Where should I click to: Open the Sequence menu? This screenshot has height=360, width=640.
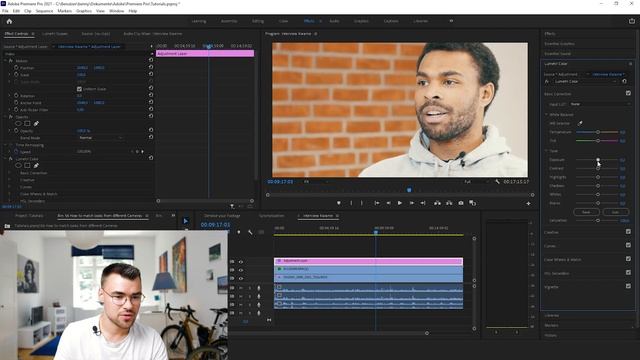(44, 11)
